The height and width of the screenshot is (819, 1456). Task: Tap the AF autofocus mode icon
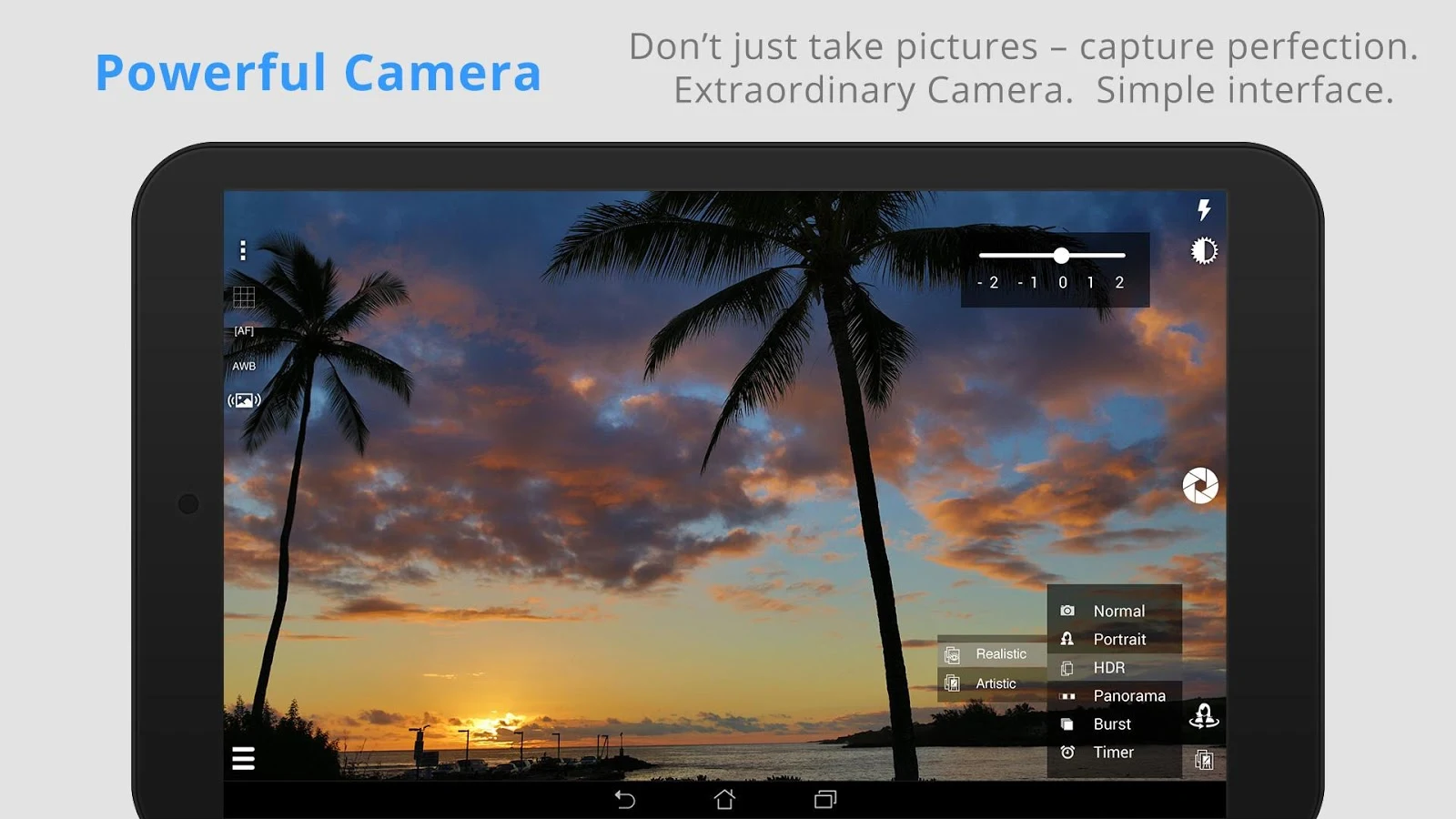point(244,331)
